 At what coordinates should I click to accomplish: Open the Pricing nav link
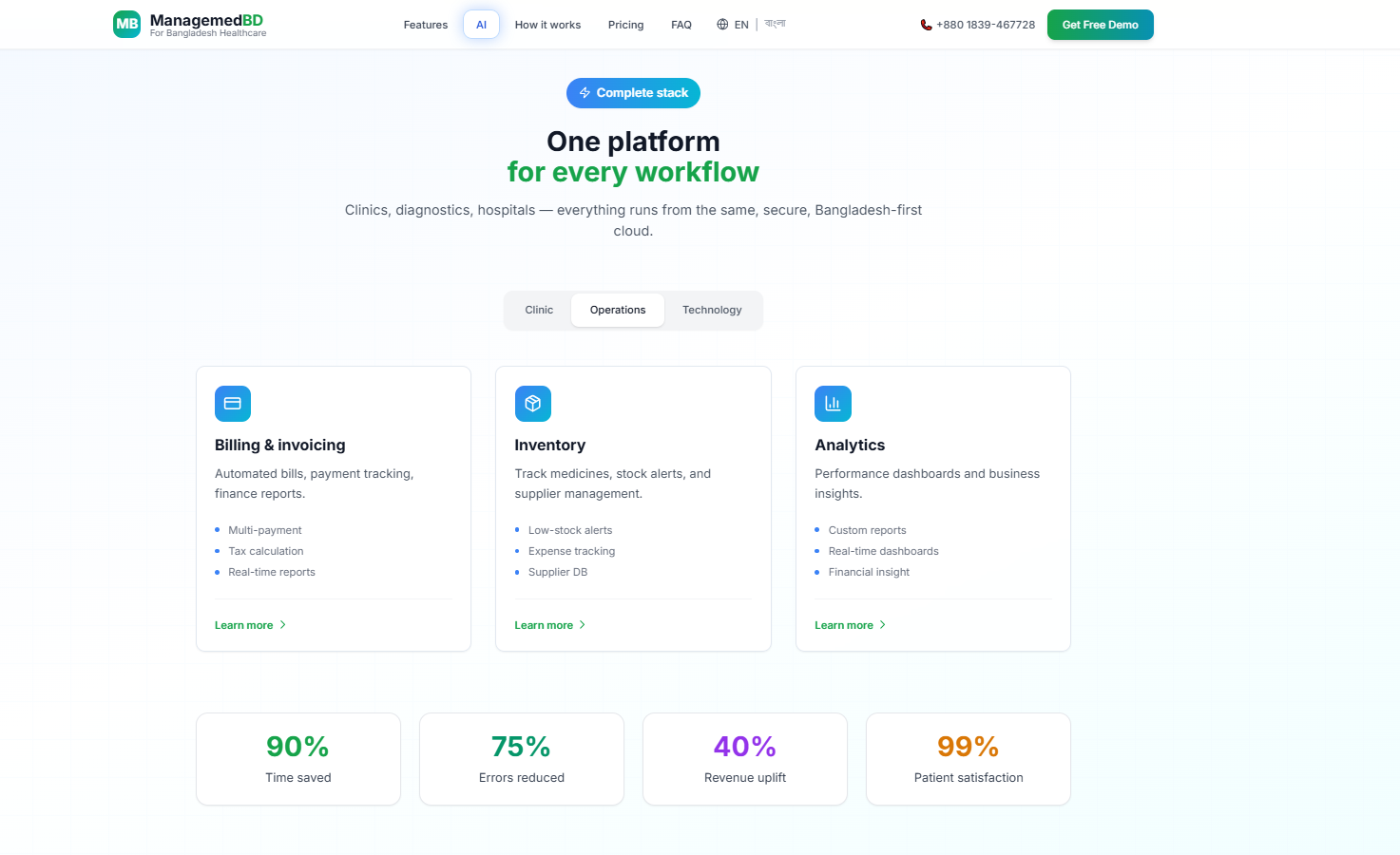625,25
